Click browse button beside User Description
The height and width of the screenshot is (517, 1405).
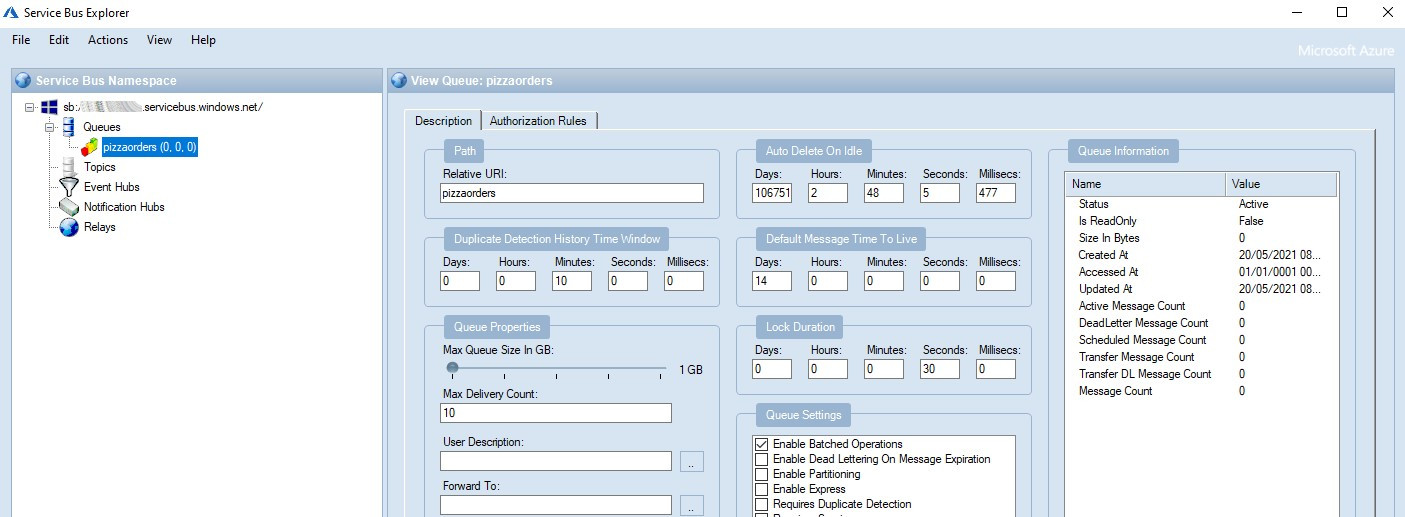[x=691, y=461]
